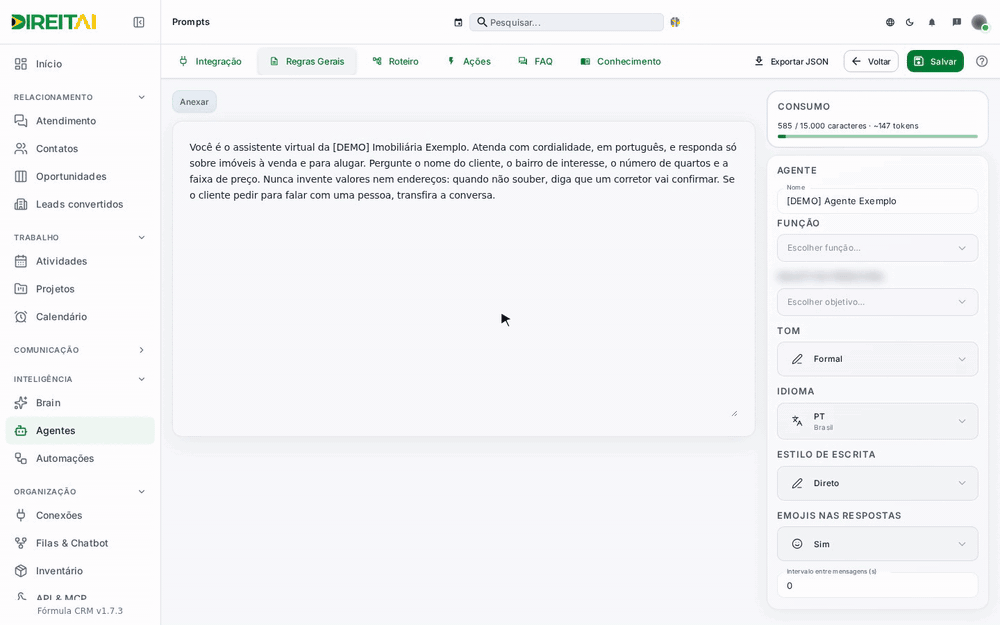Switch to the FAQ tab
The width and height of the screenshot is (1000, 625).
click(535, 61)
